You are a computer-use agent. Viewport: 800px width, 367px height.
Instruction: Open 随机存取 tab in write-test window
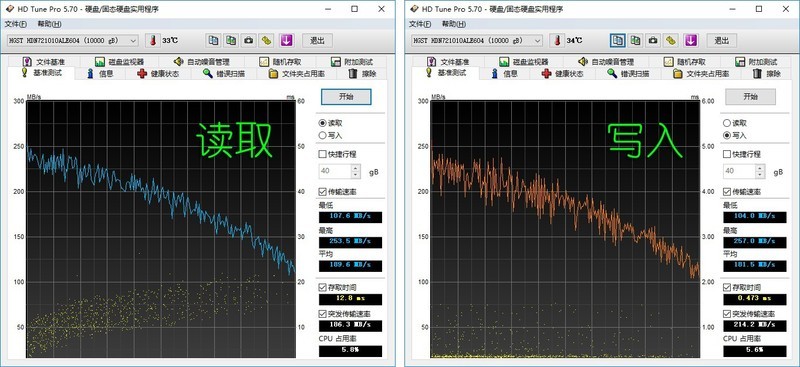(686, 62)
